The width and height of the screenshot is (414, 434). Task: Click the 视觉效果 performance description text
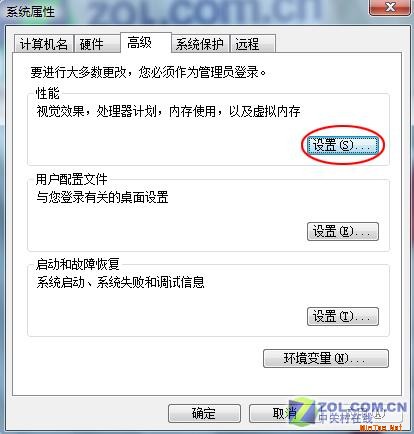[168, 111]
